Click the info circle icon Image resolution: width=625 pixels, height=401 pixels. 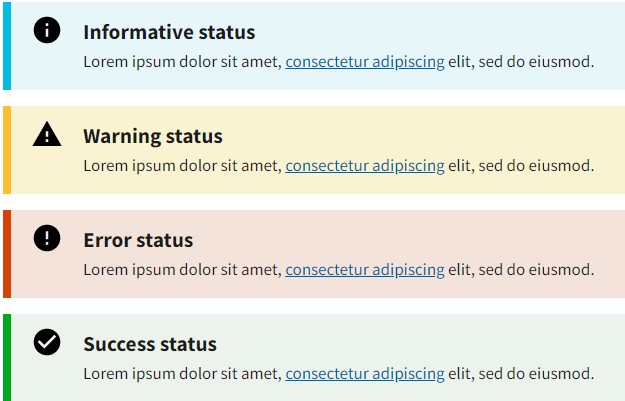point(47,30)
